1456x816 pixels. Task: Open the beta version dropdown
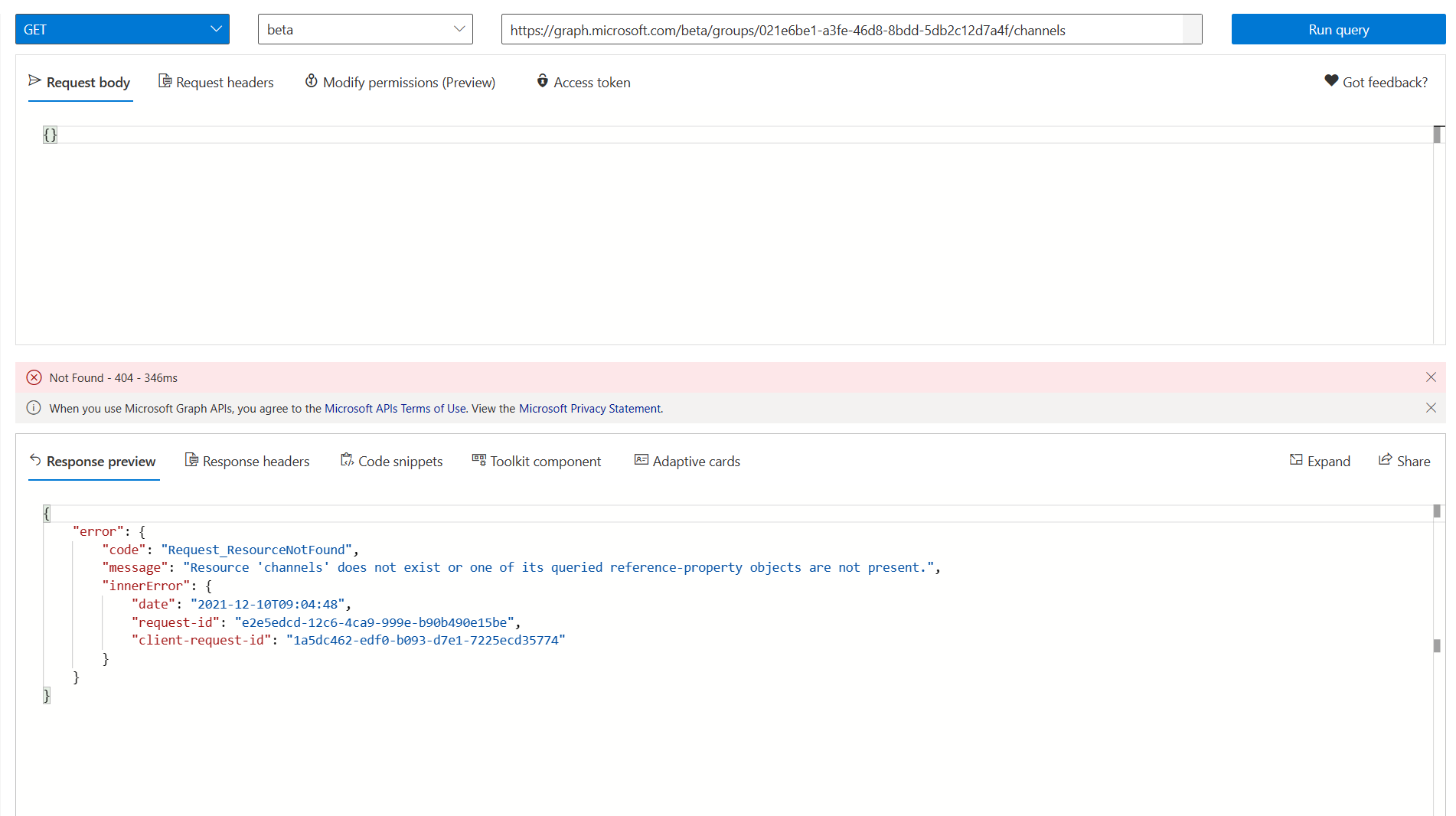[x=365, y=29]
